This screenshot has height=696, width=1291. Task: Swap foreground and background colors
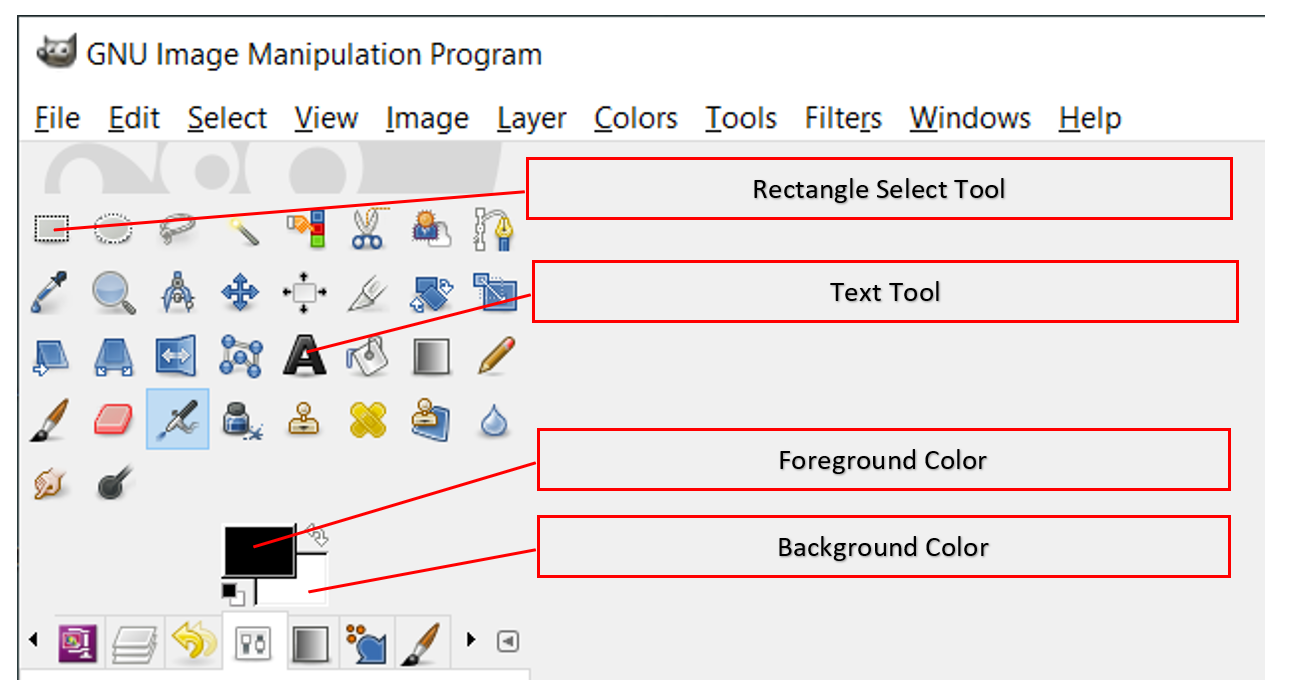318,537
